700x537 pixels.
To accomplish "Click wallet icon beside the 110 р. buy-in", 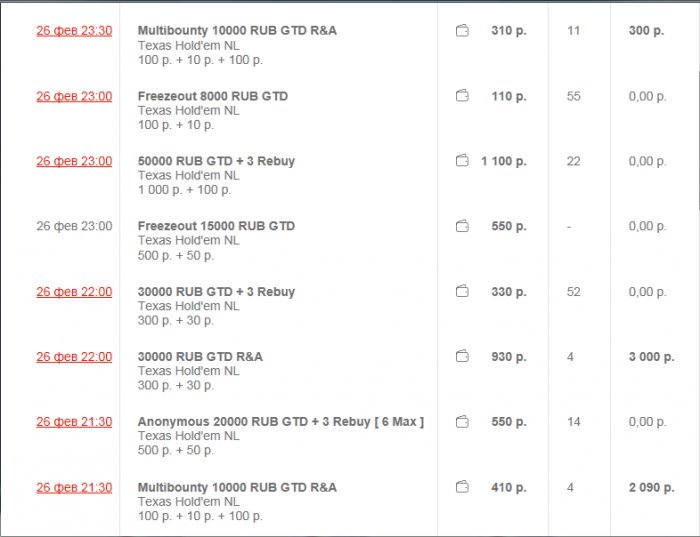I will 462,96.
